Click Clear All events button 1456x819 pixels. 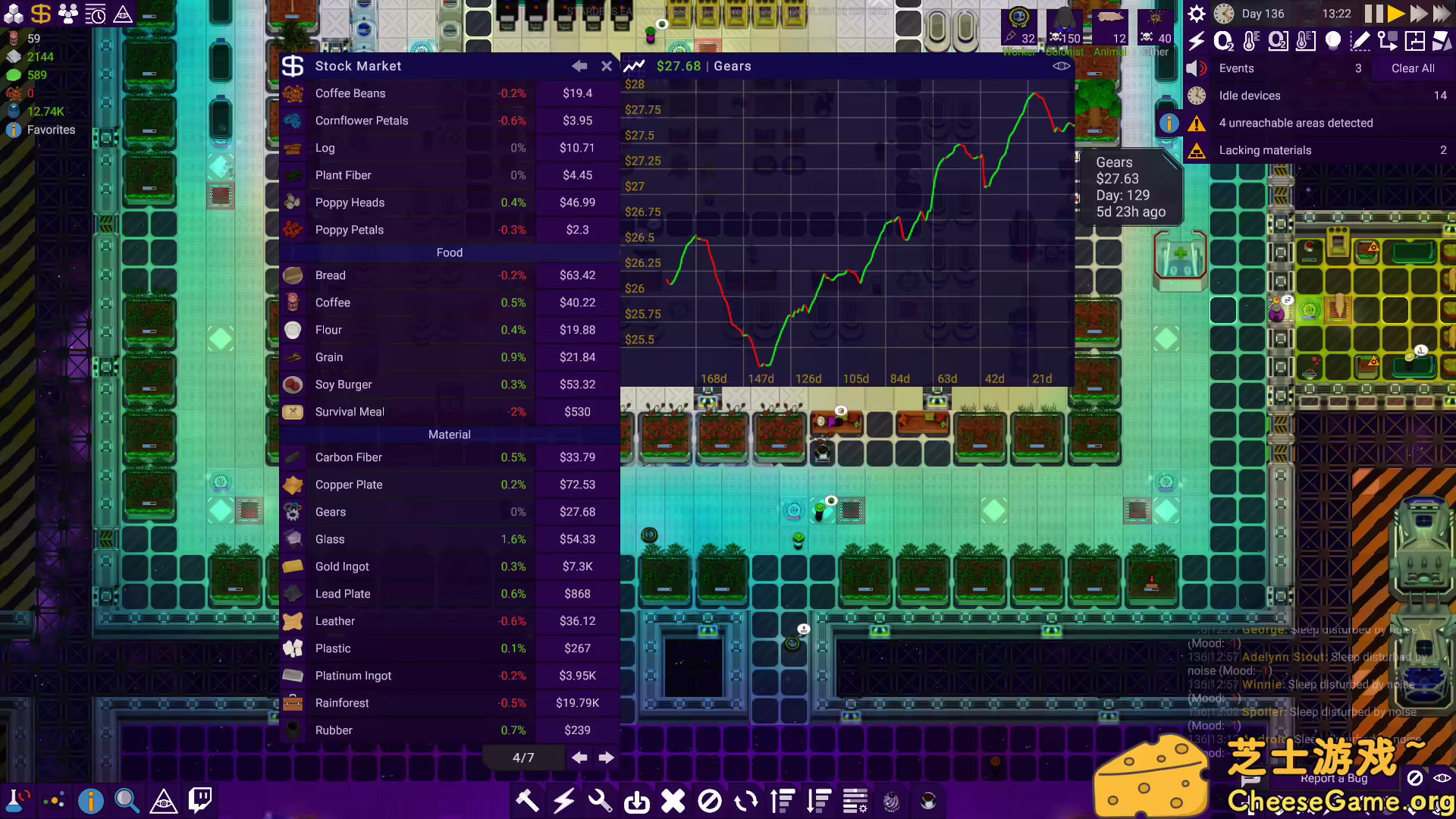pos(1412,68)
